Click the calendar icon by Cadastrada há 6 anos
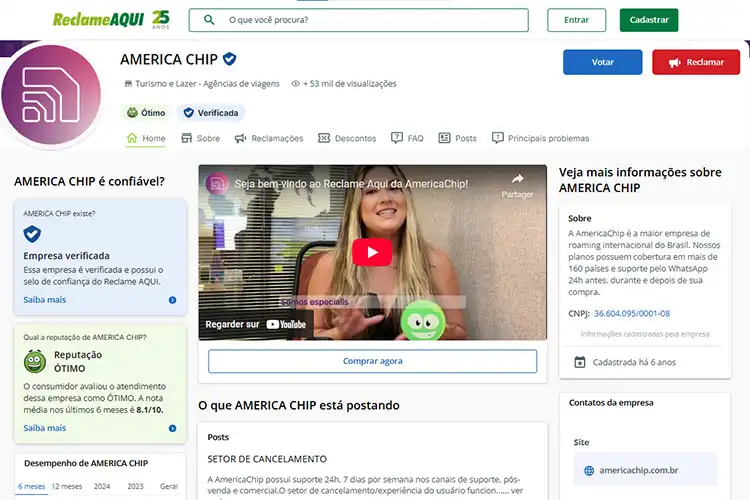Viewport: 750px width, 500px height. click(x=579, y=362)
